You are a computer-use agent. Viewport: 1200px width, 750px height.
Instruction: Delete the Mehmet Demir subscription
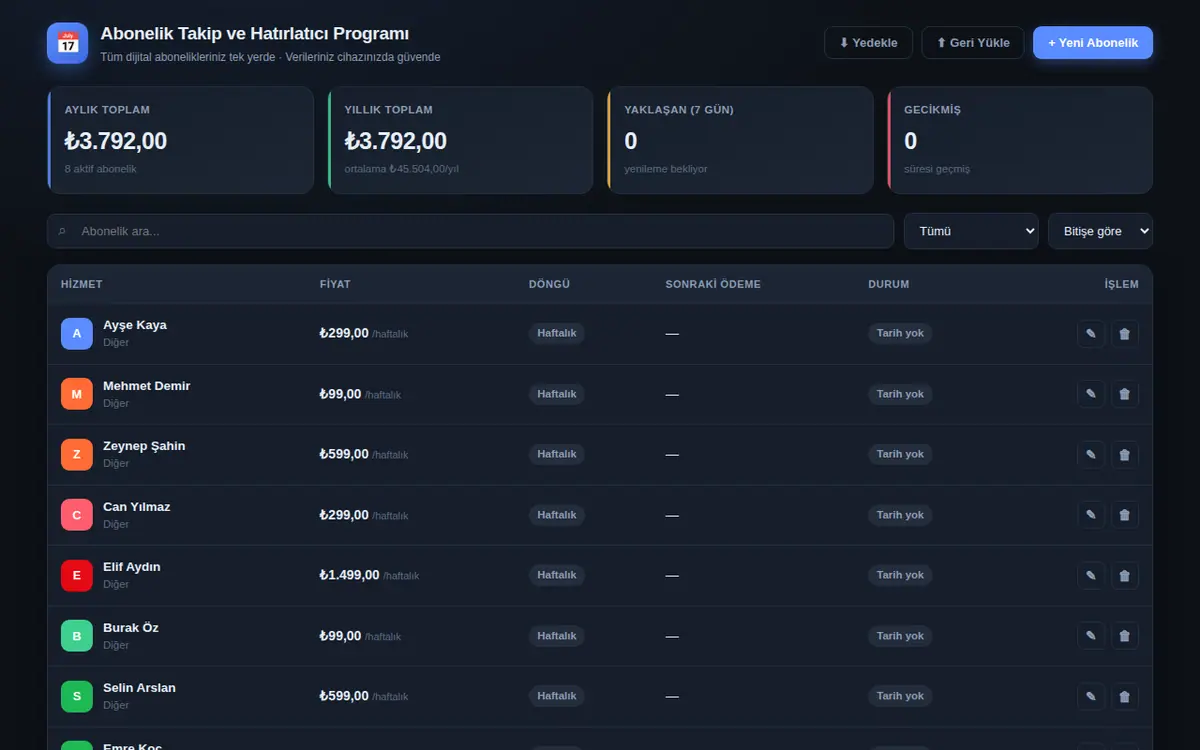pyautogui.click(x=1125, y=394)
